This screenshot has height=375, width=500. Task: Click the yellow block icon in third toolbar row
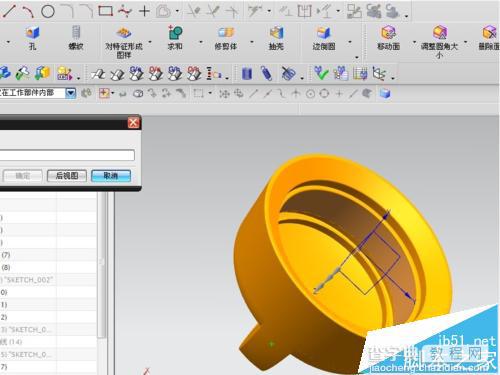[x=43, y=73]
